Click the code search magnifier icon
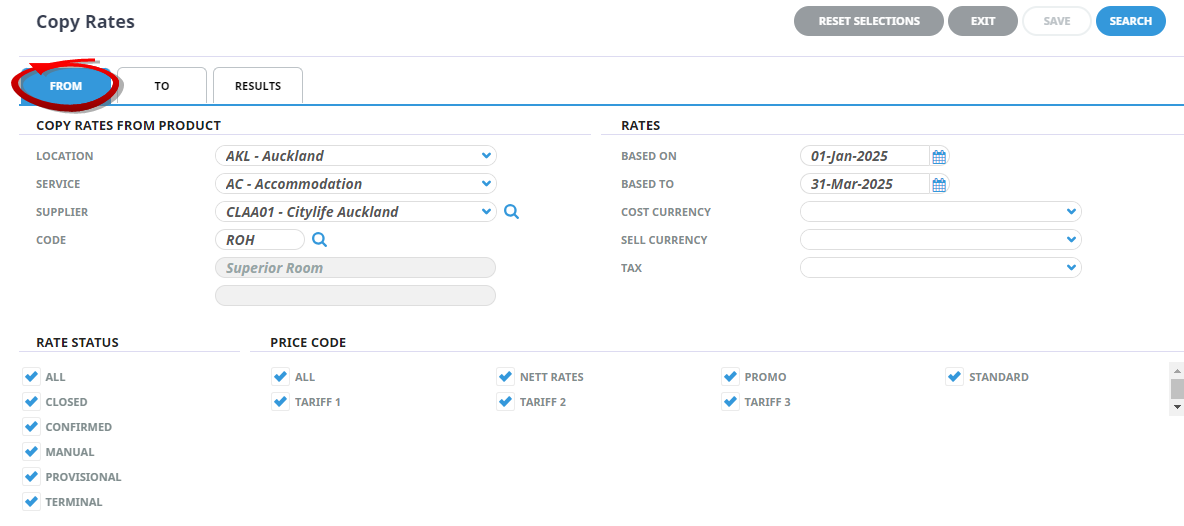The height and width of the screenshot is (526, 1184). [319, 240]
